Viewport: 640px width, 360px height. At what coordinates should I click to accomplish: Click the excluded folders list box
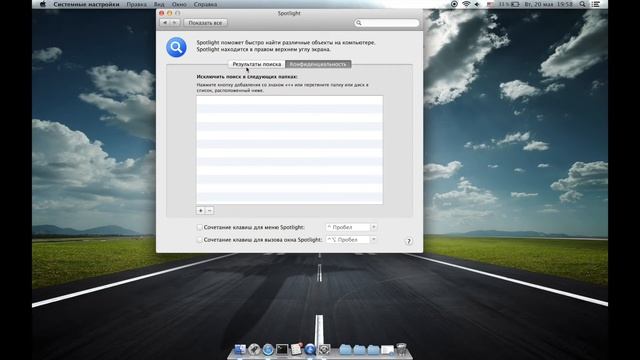[289, 150]
